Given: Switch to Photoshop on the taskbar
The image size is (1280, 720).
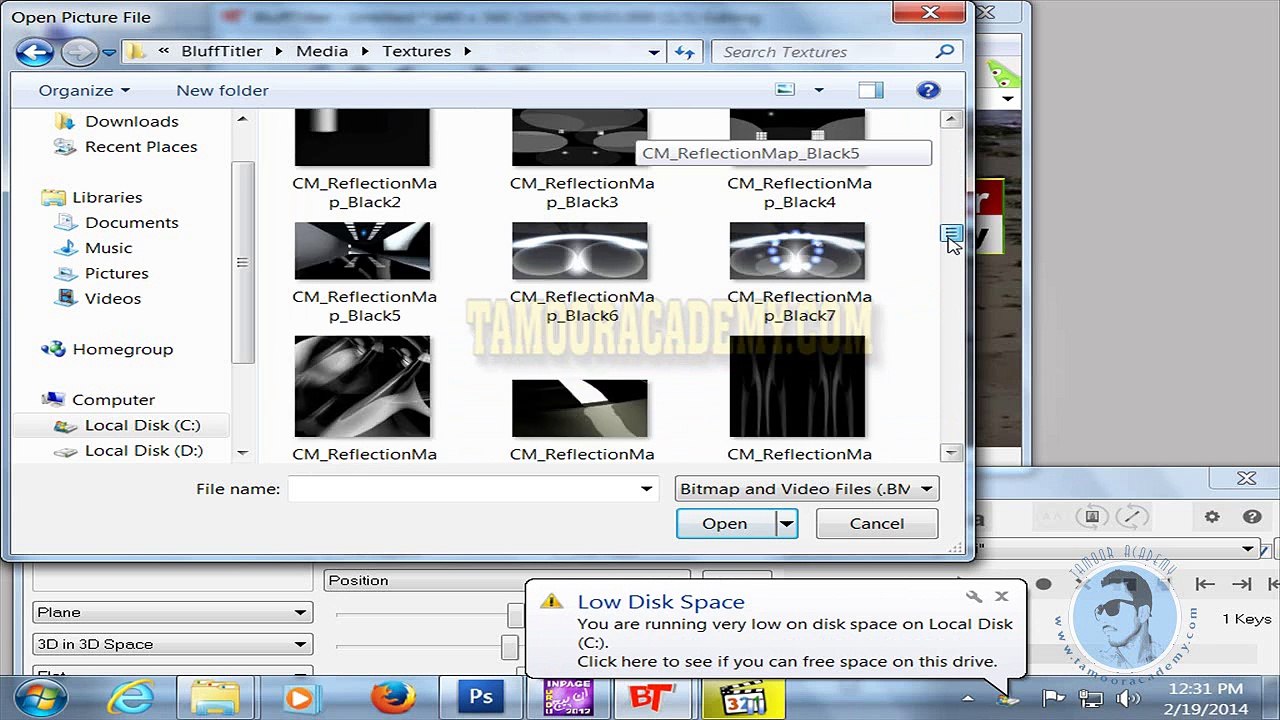Looking at the screenshot, I should point(481,697).
